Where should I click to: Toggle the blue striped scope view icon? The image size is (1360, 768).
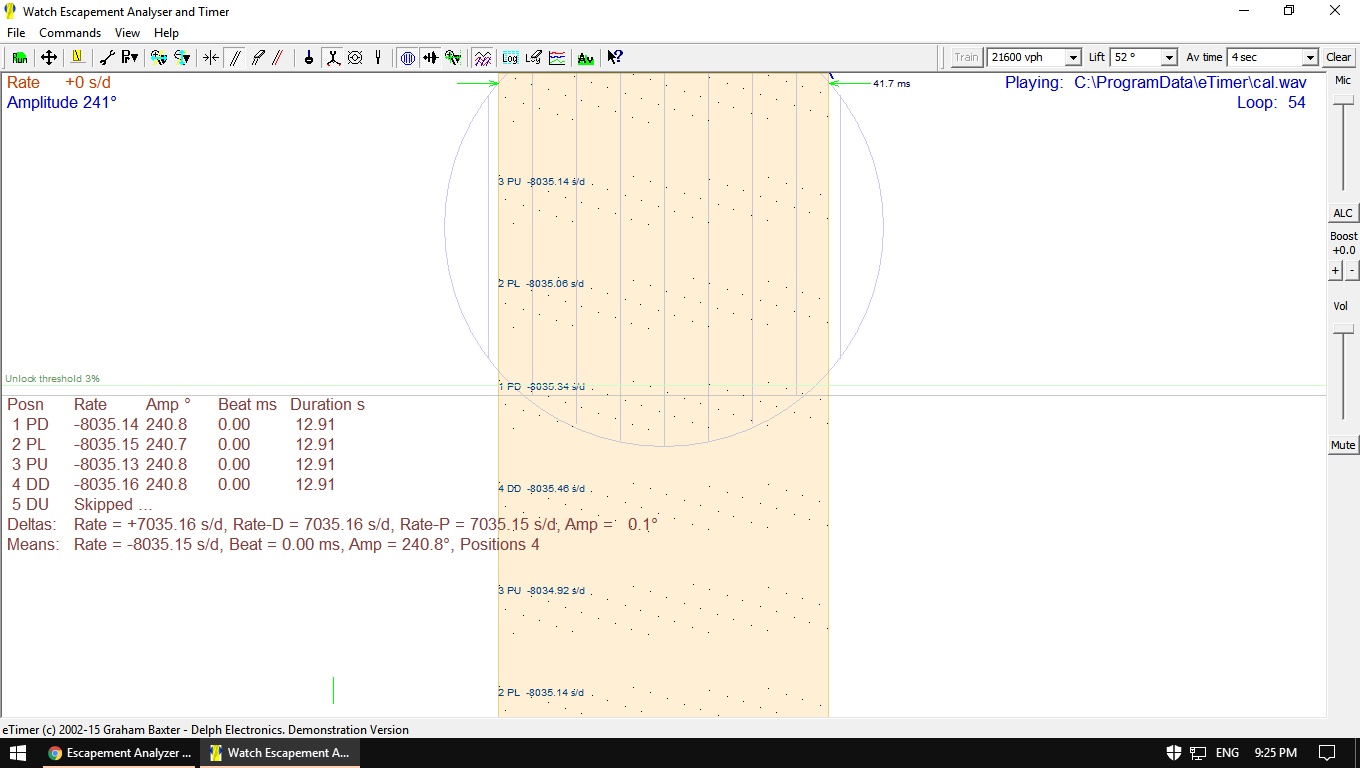click(408, 58)
